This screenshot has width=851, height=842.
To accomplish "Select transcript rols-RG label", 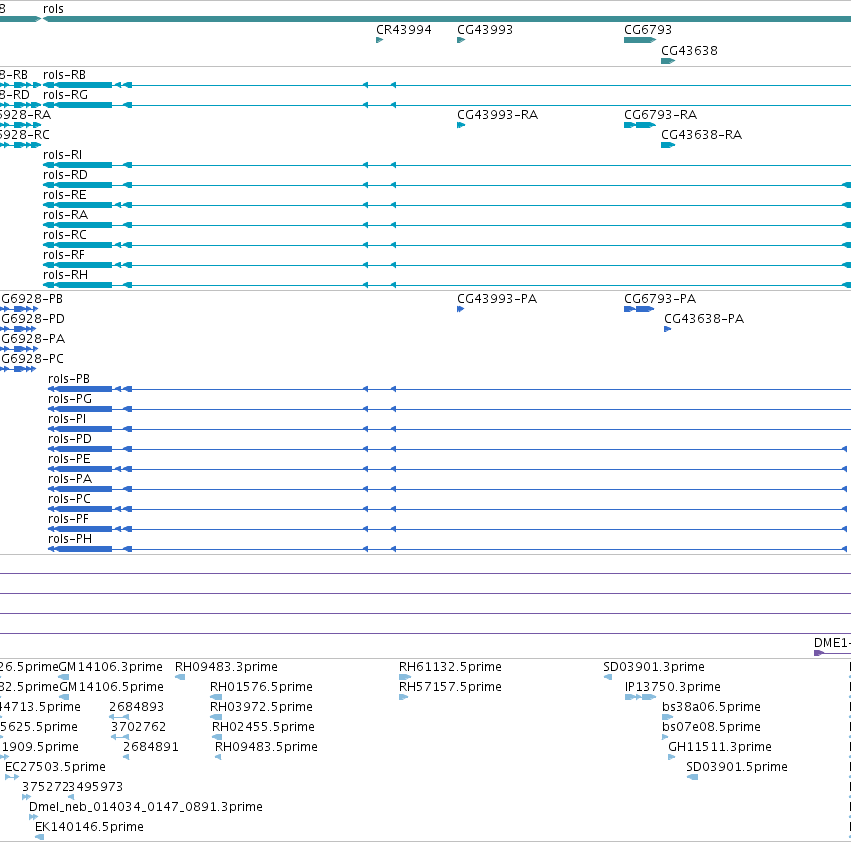I will pyautogui.click(x=65, y=95).
